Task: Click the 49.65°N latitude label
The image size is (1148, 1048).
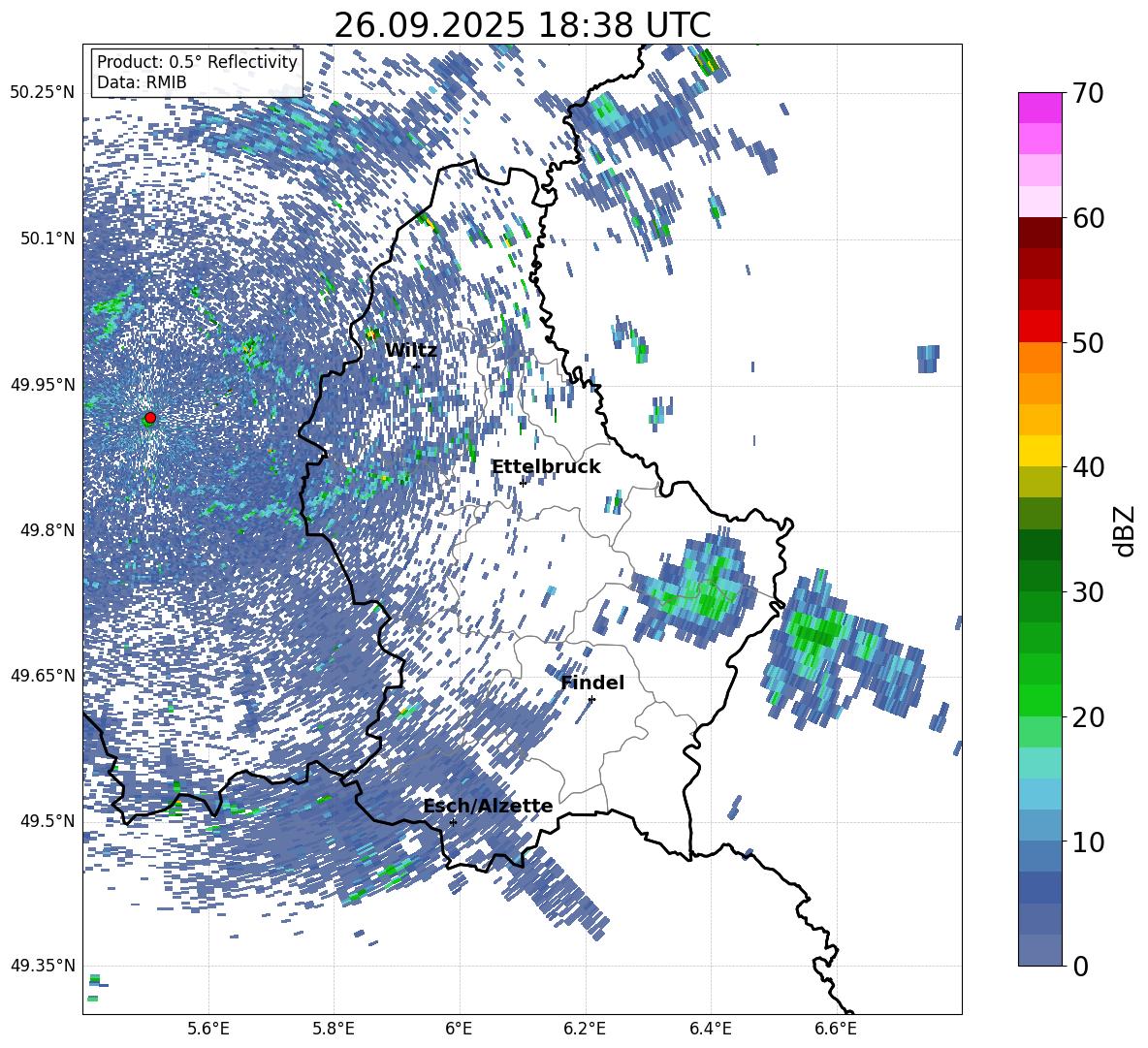Action: [43, 675]
